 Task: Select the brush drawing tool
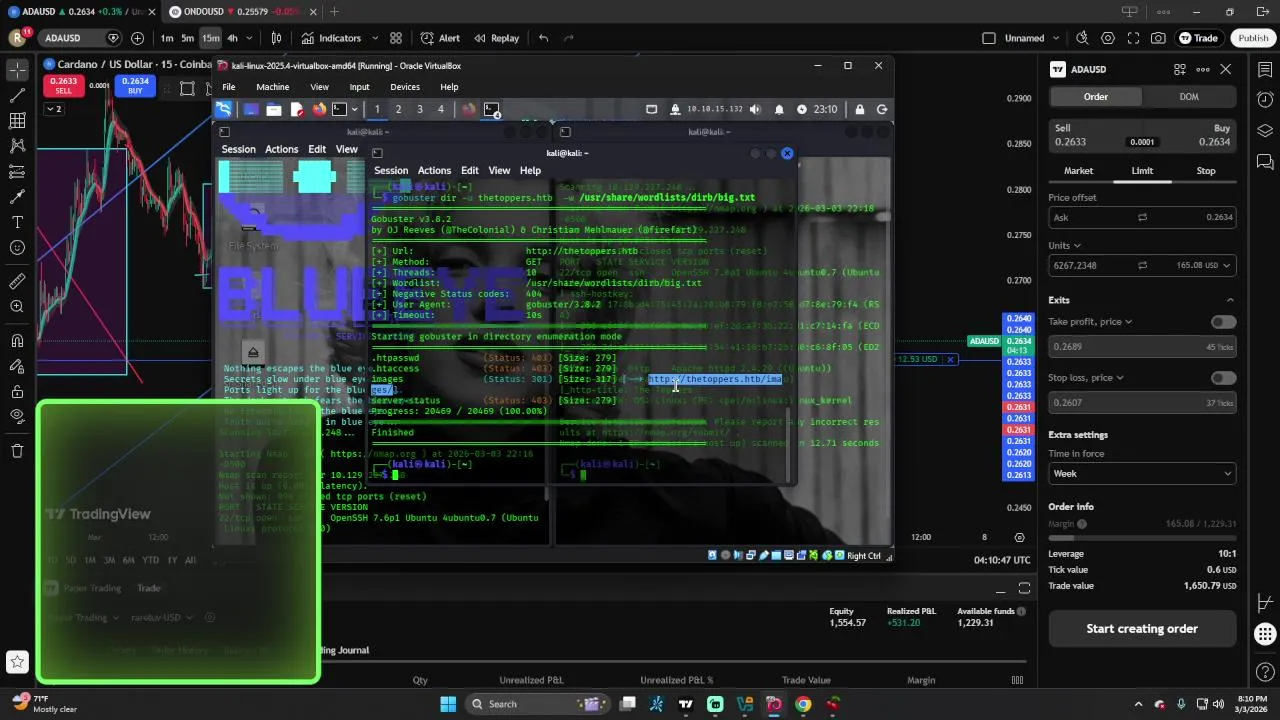pos(17,196)
